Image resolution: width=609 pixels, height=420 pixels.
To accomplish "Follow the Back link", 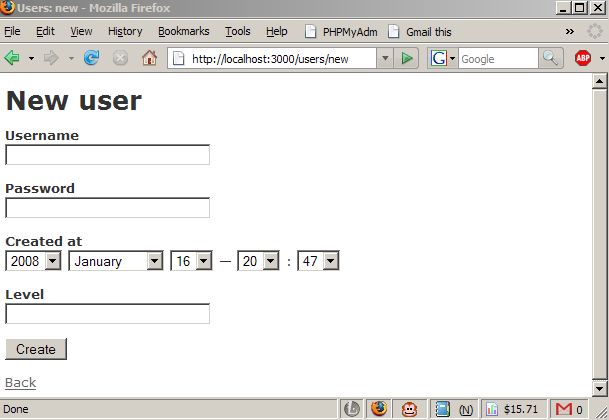I will click(x=20, y=383).
